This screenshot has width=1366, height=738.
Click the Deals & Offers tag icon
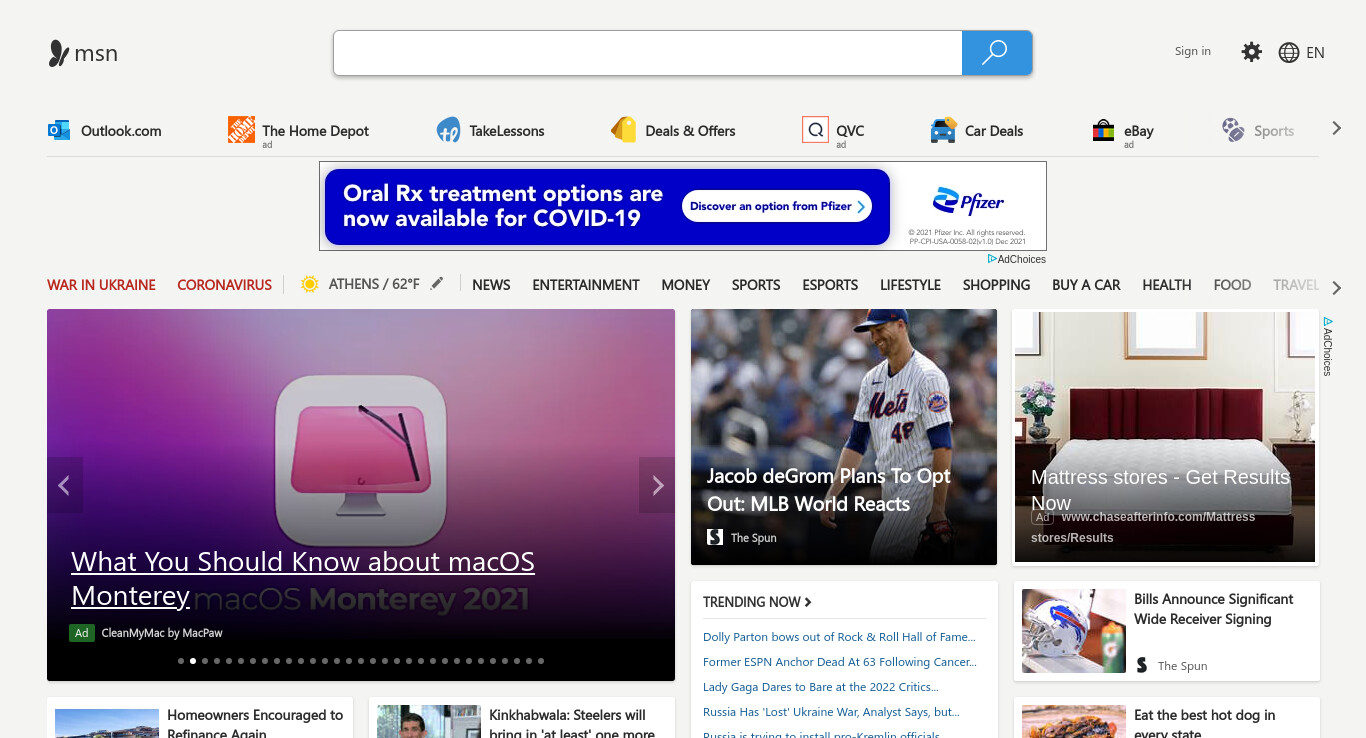tap(624, 130)
